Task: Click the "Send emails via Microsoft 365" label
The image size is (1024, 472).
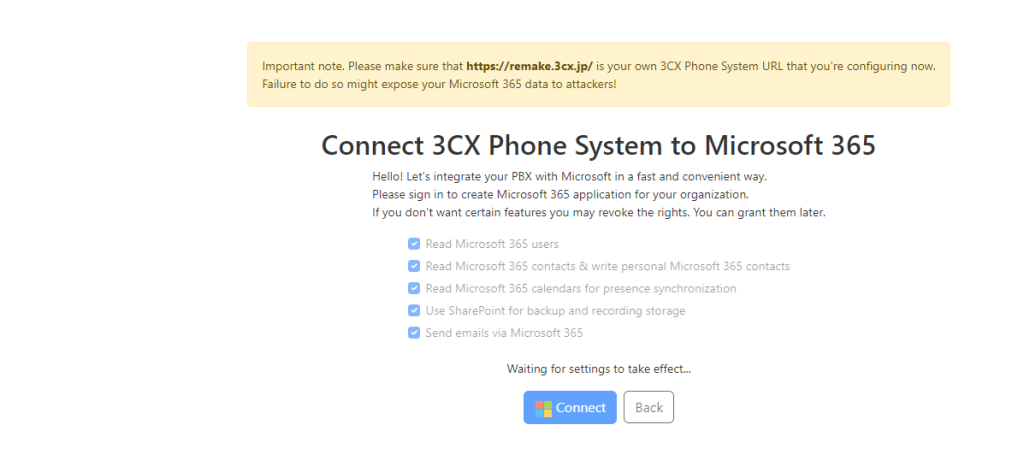Action: click(504, 333)
